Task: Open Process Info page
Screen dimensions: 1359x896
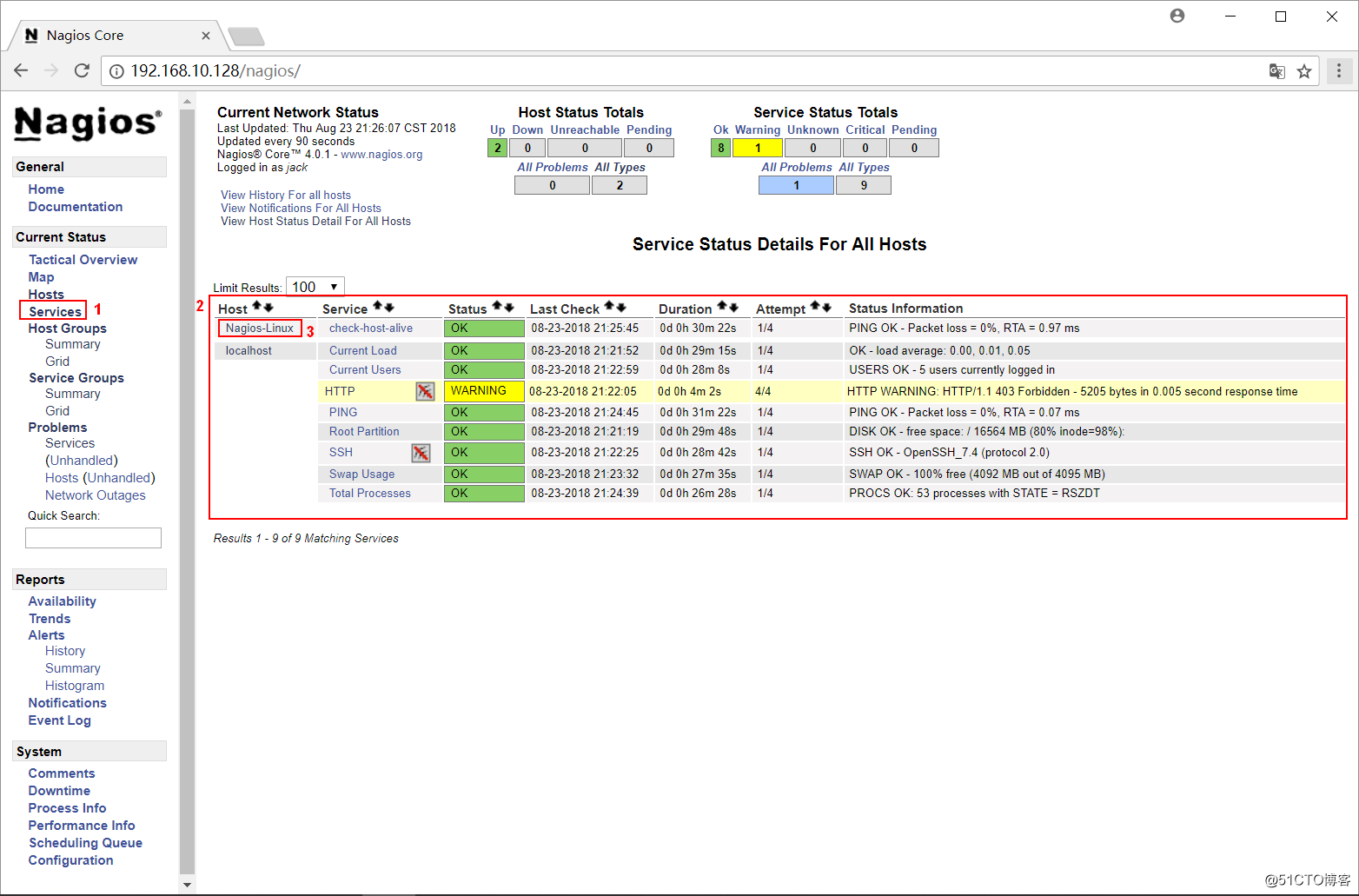Action: pyautogui.click(x=67, y=808)
